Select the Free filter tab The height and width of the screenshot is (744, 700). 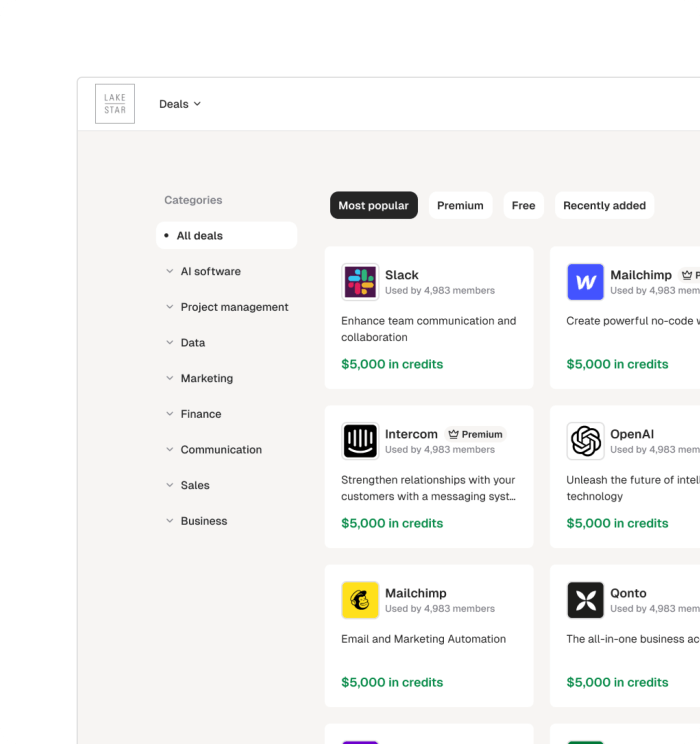(523, 205)
